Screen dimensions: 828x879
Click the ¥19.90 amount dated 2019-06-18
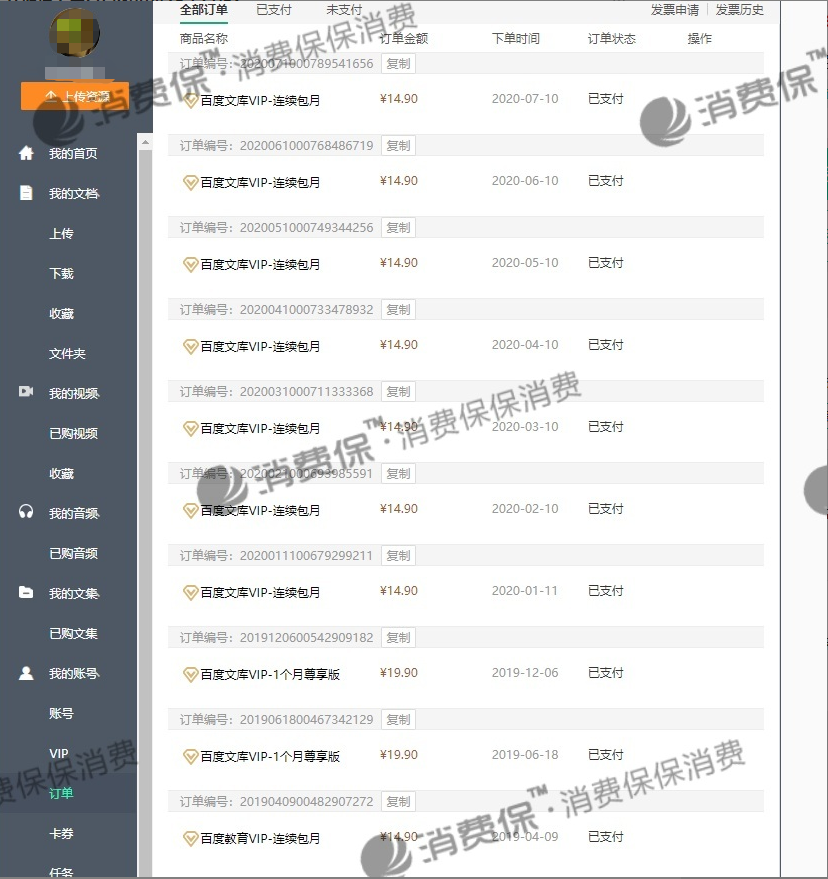pos(399,755)
